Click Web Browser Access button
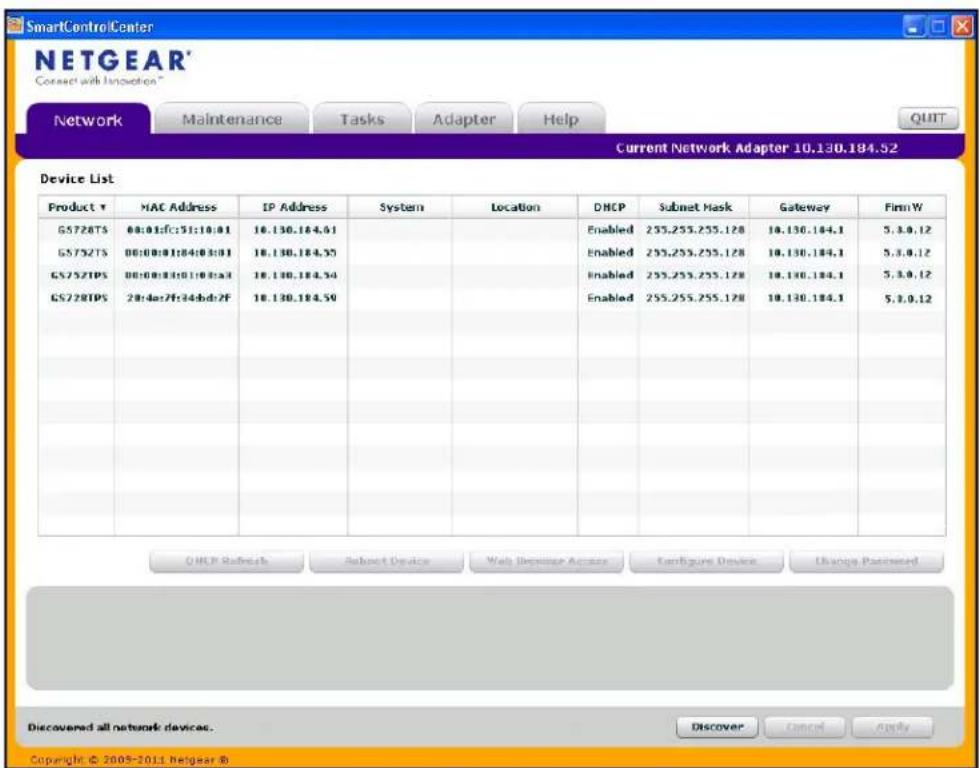Image resolution: width=979 pixels, height=768 pixels. tap(546, 561)
